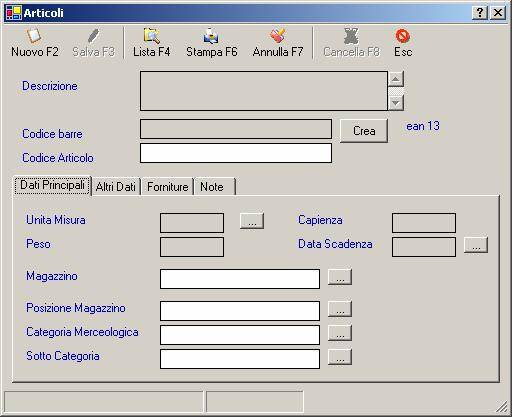
Task: Click the Peso field
Action: click(192, 247)
